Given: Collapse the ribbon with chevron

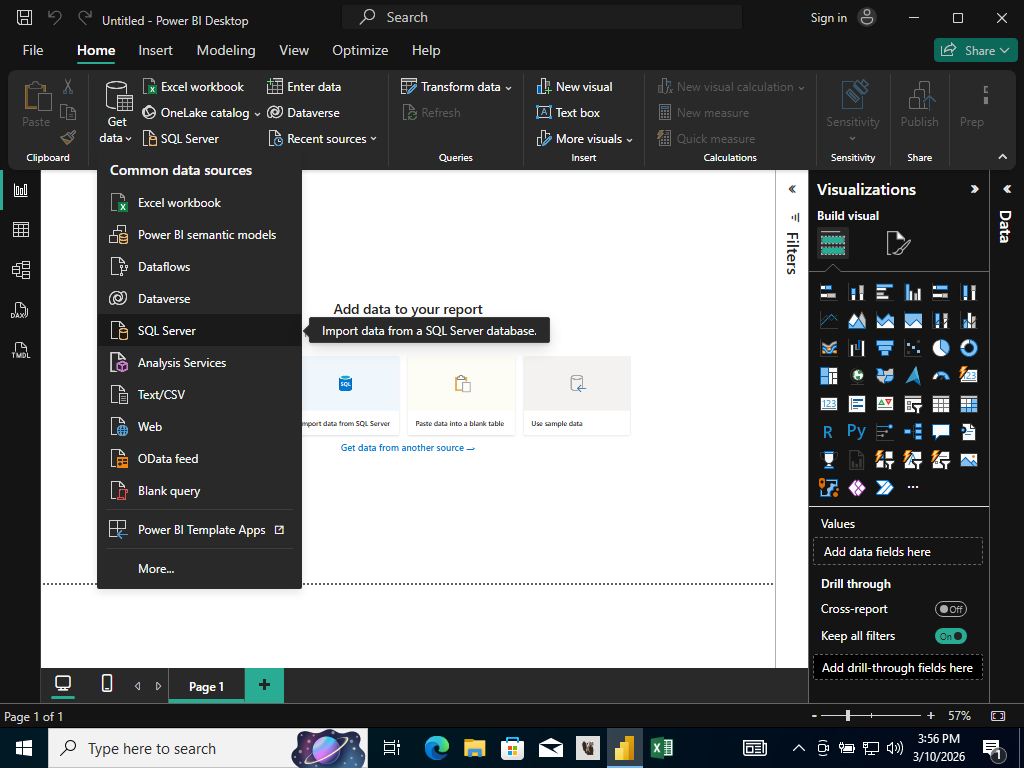Looking at the screenshot, I should pos(1002,157).
